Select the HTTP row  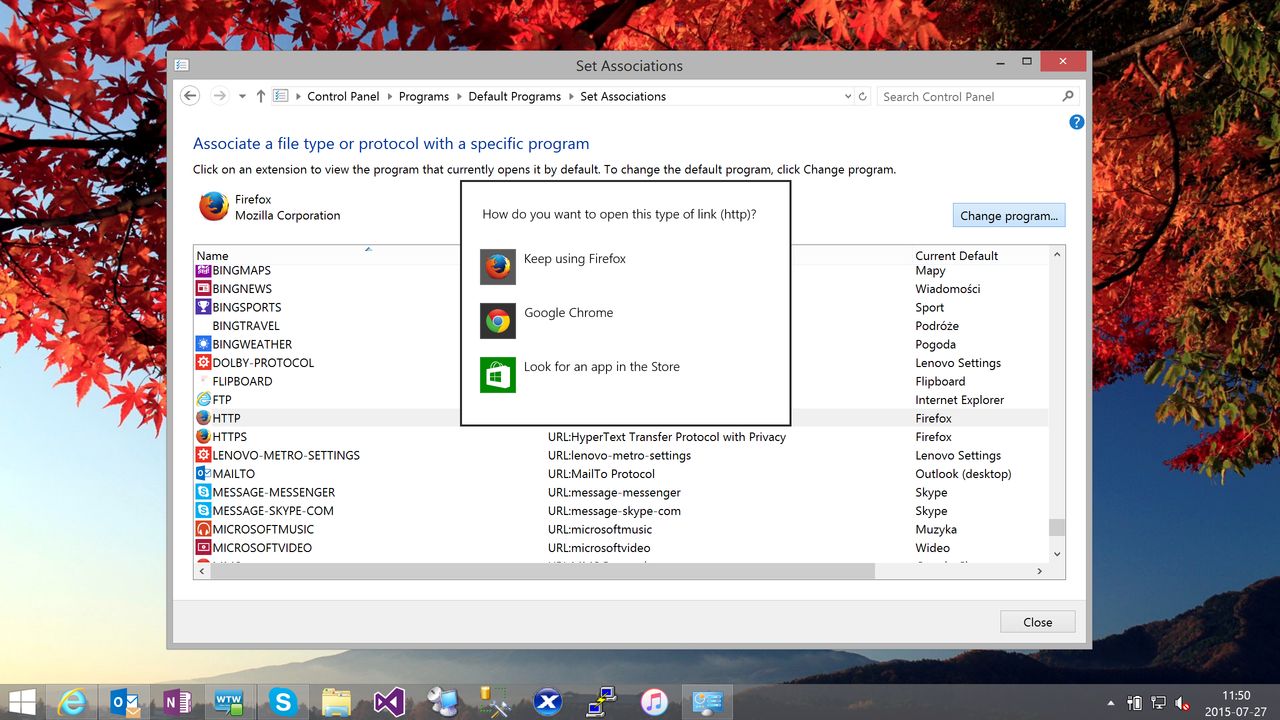pos(621,418)
